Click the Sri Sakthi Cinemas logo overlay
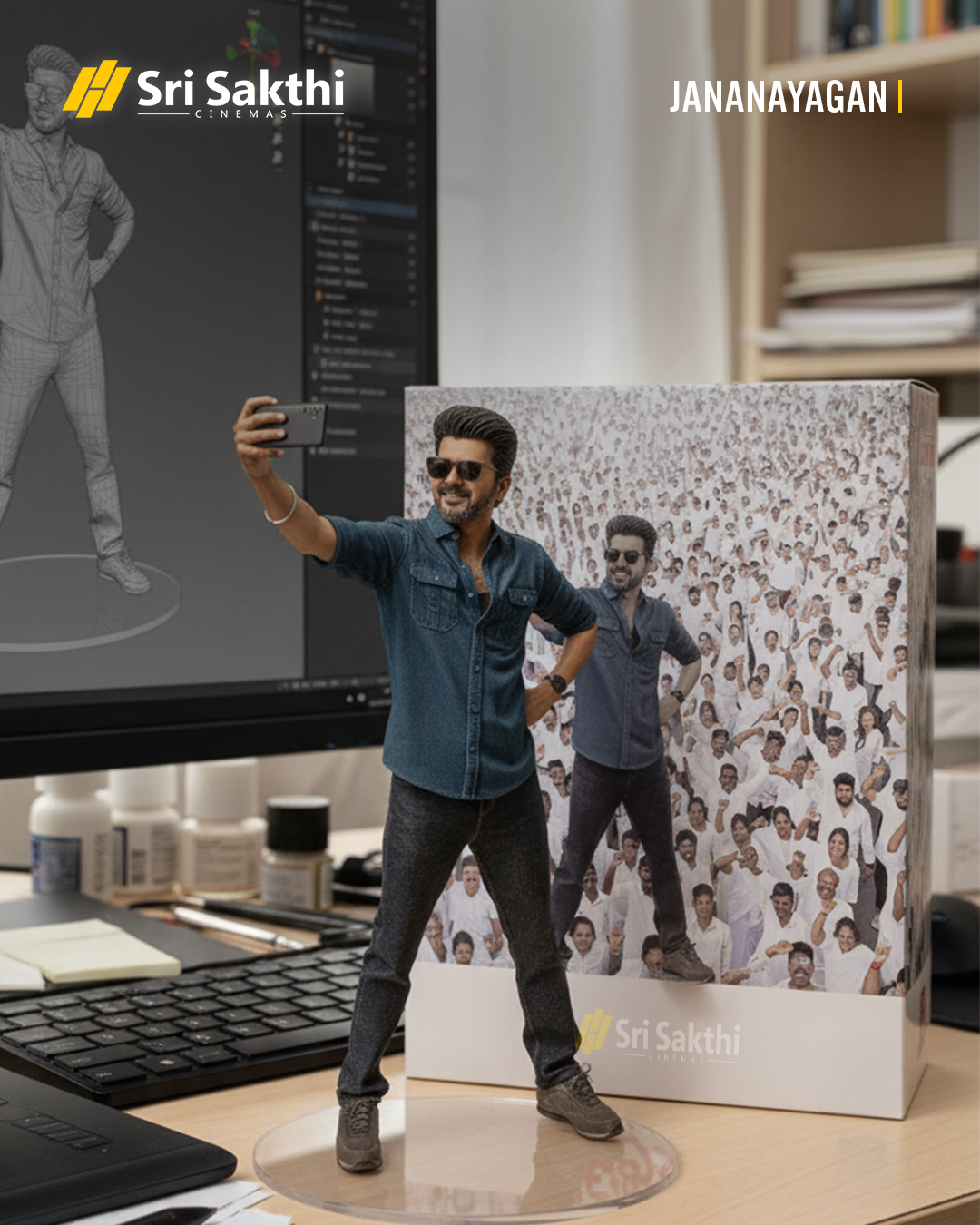 tap(204, 89)
